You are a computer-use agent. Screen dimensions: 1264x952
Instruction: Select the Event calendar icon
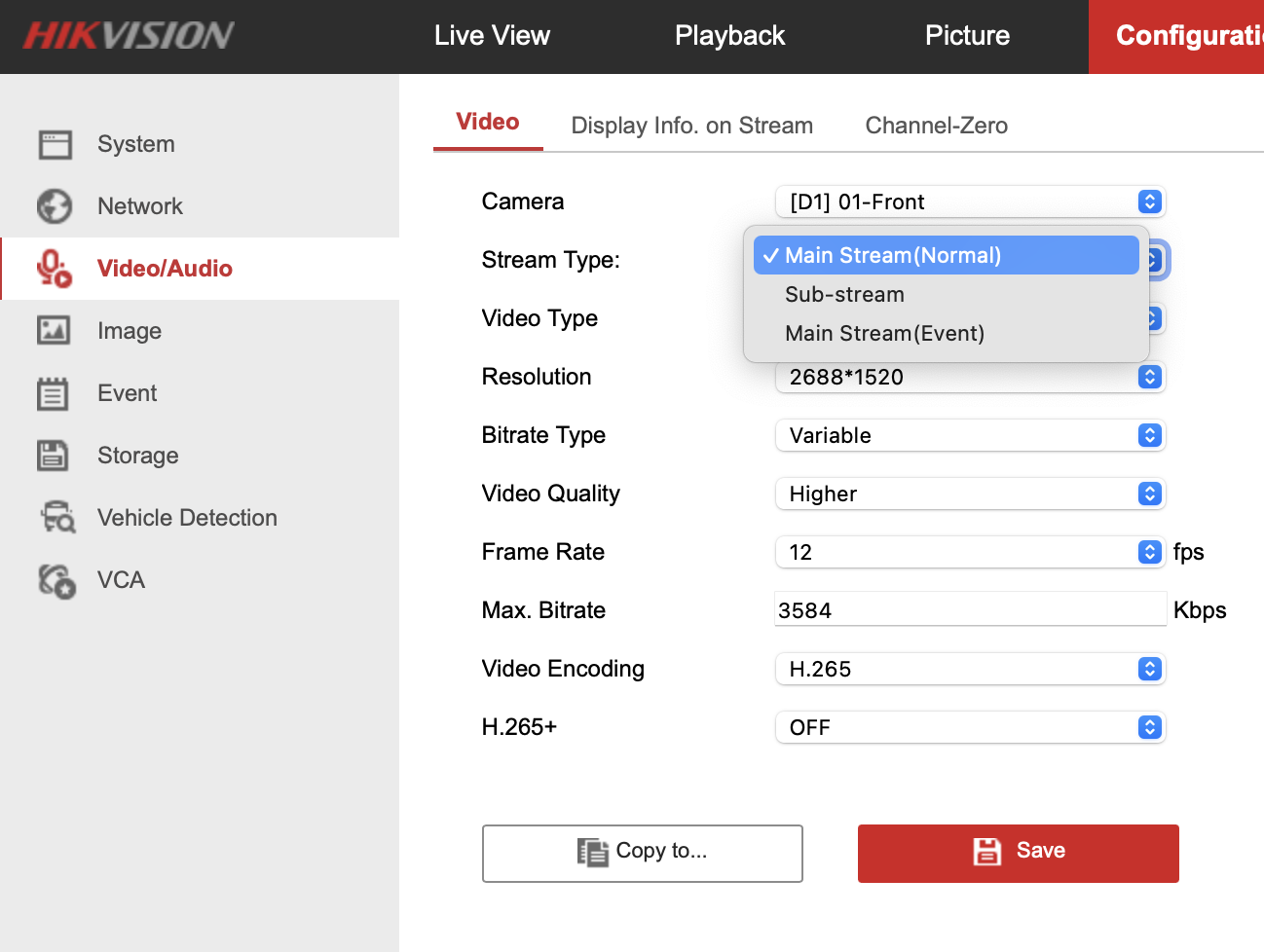[x=56, y=392]
